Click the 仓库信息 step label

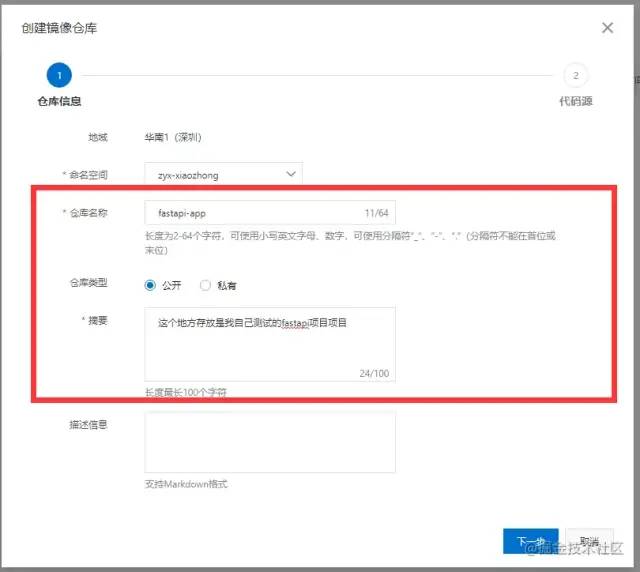point(59,101)
